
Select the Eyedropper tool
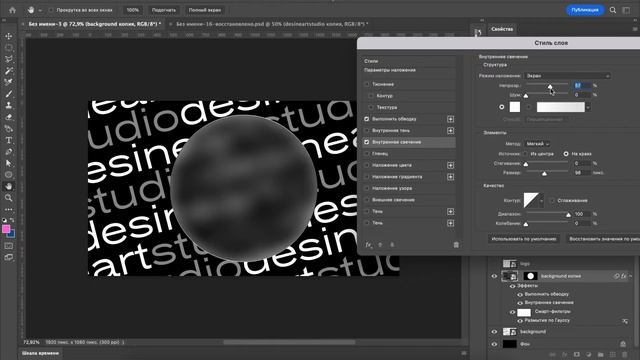9,82
